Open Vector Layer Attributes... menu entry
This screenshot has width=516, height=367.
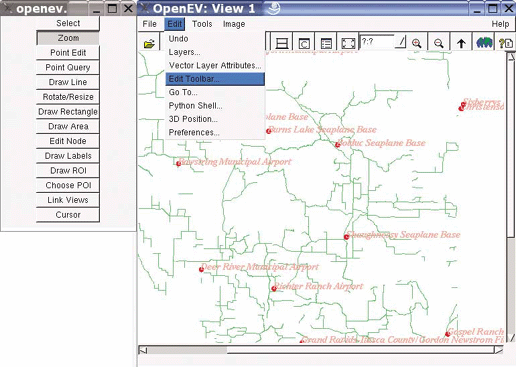click(x=215, y=66)
